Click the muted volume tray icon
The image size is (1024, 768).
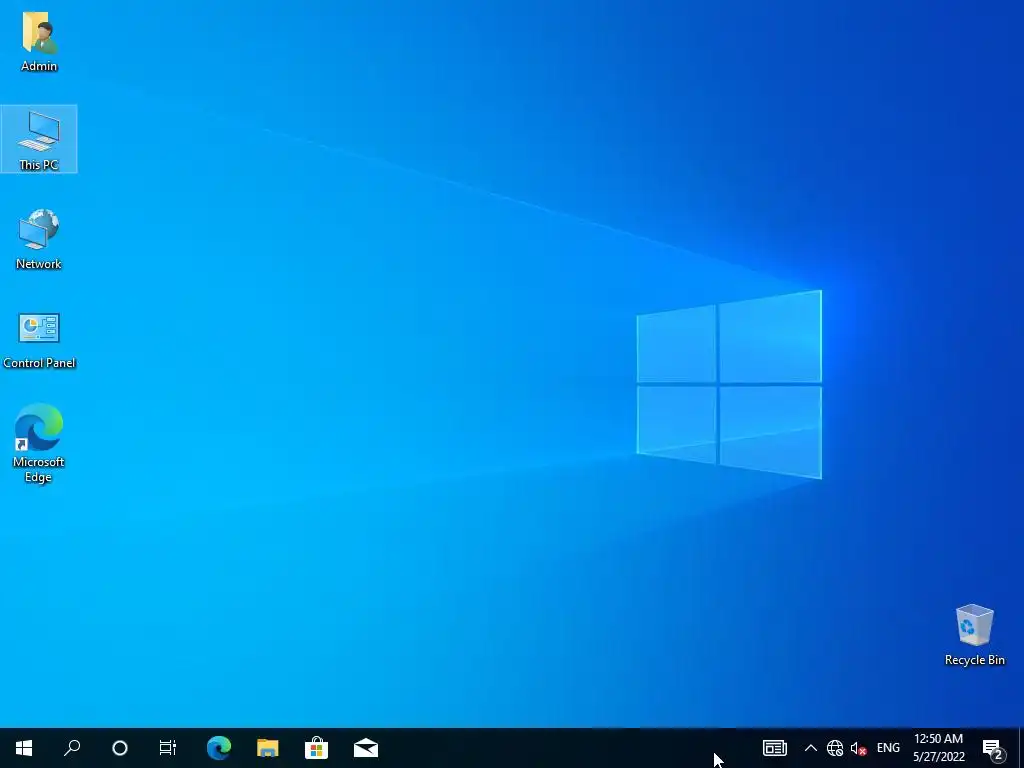tap(858, 748)
